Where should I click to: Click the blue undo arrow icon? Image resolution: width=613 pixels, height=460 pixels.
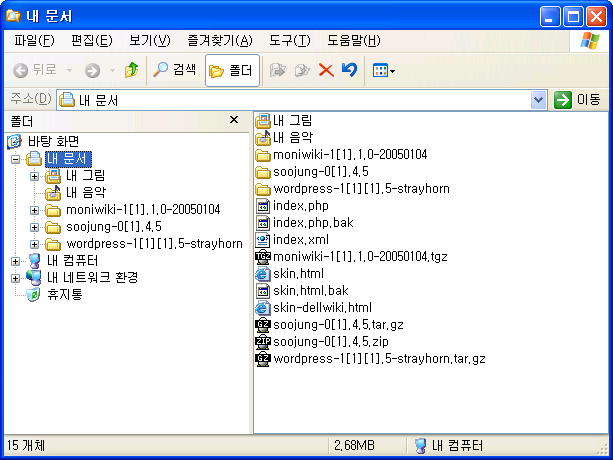click(349, 70)
